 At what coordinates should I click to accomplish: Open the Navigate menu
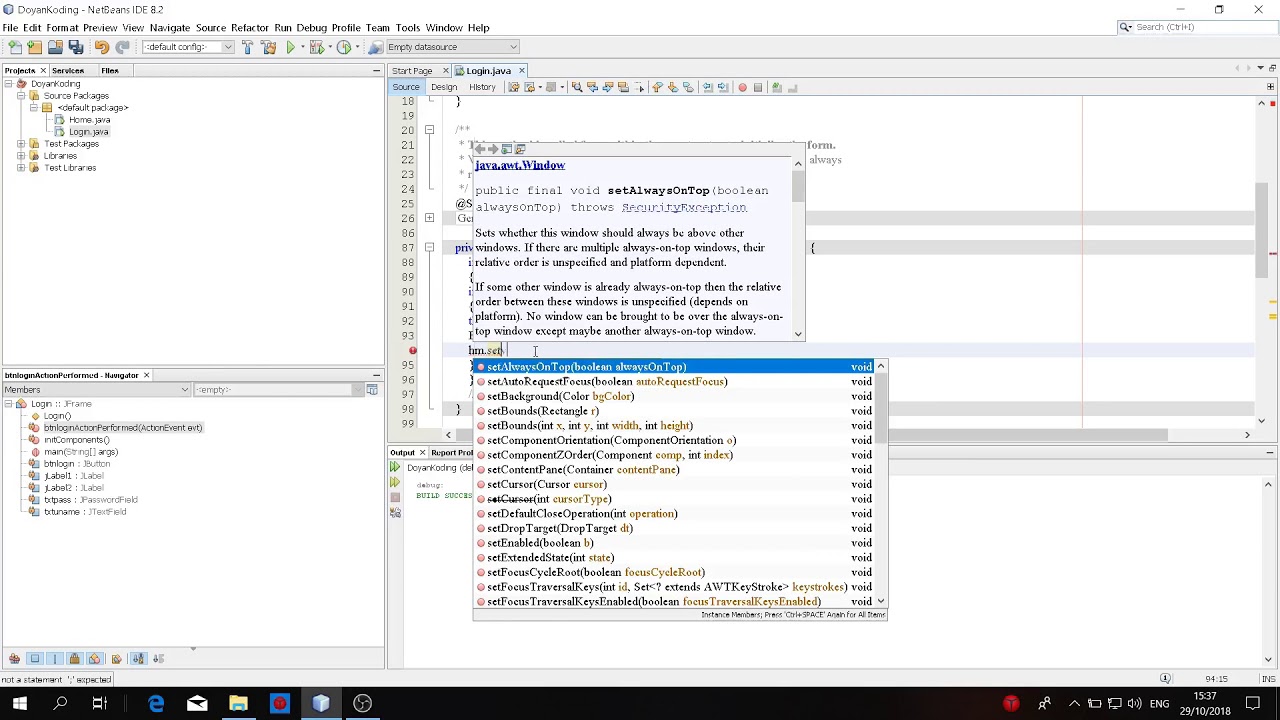pos(169,28)
